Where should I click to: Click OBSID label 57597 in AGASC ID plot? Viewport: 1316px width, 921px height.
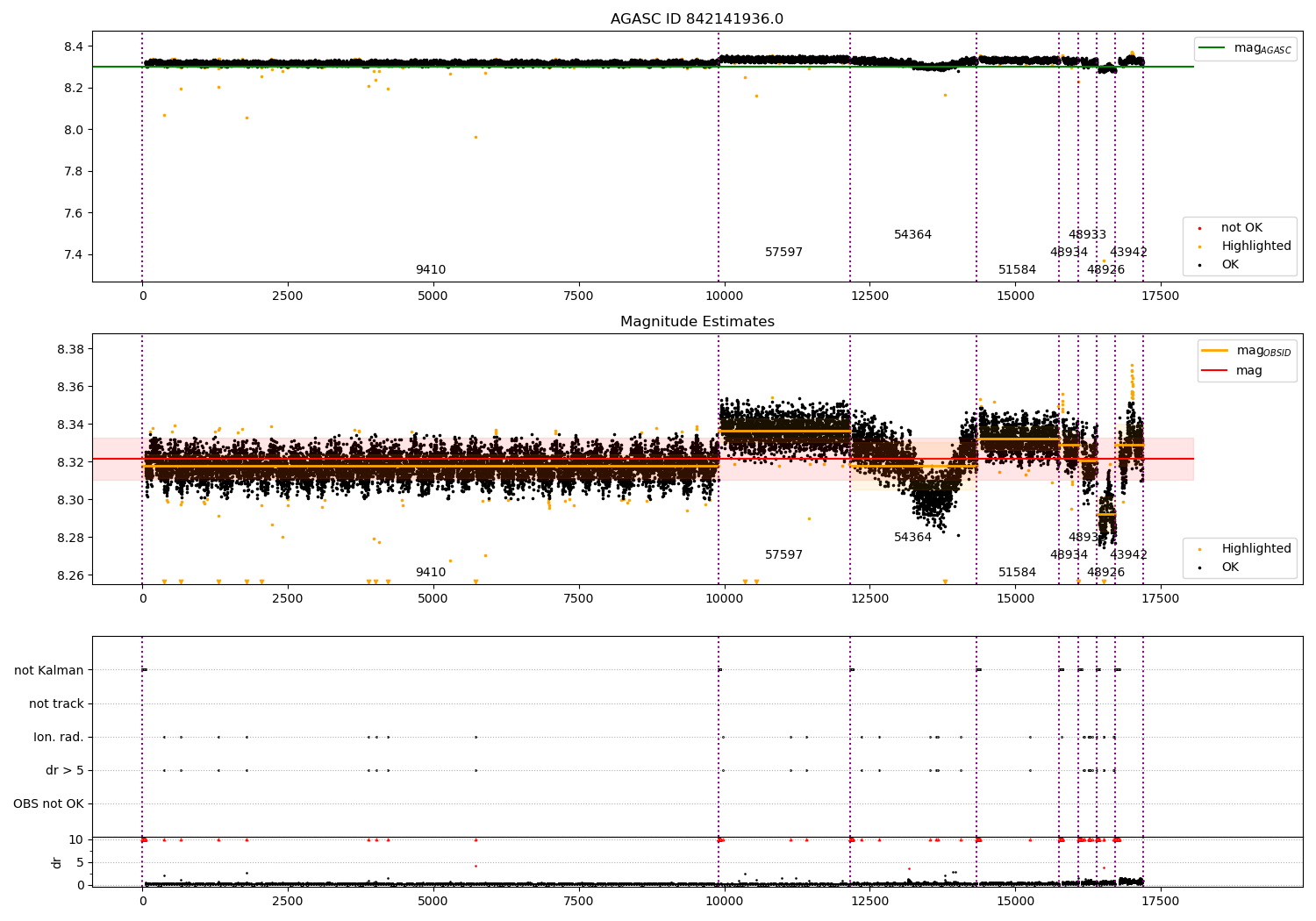783,253
